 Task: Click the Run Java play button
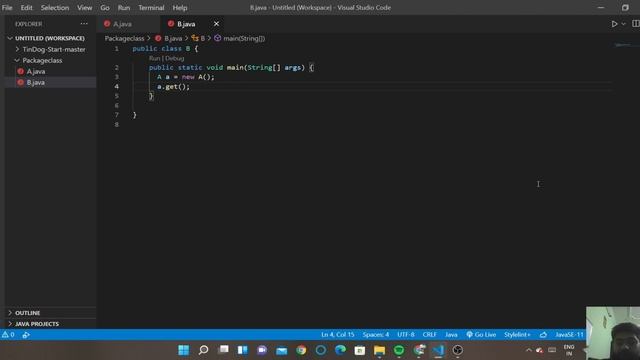(x=614, y=24)
